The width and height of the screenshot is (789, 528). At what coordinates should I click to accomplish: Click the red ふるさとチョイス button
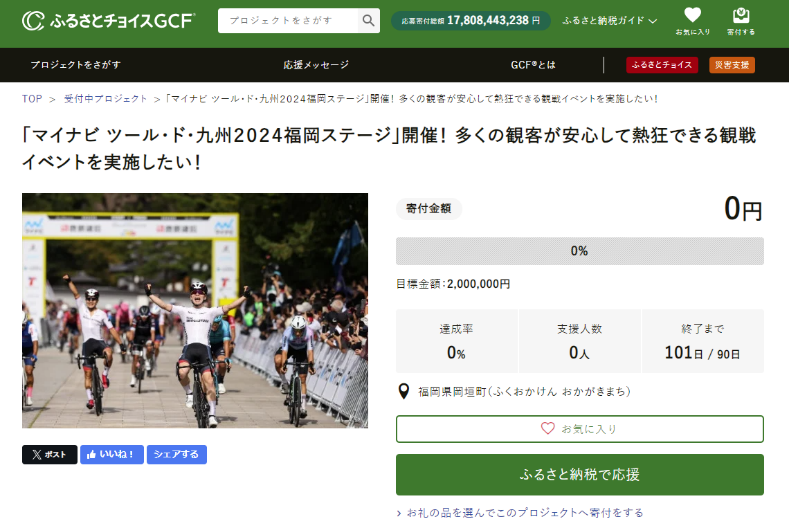point(662,65)
